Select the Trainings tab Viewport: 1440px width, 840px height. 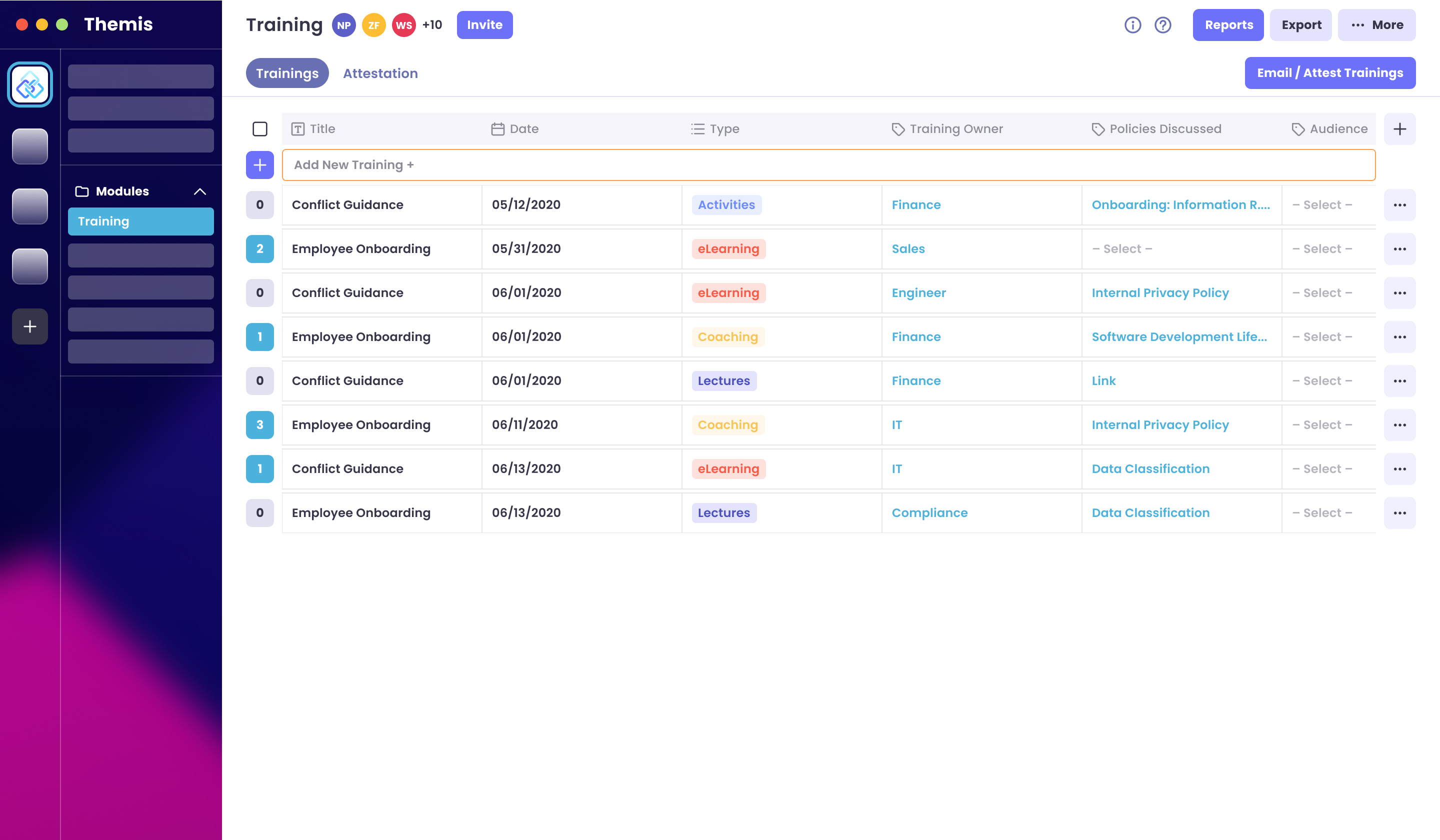287,73
